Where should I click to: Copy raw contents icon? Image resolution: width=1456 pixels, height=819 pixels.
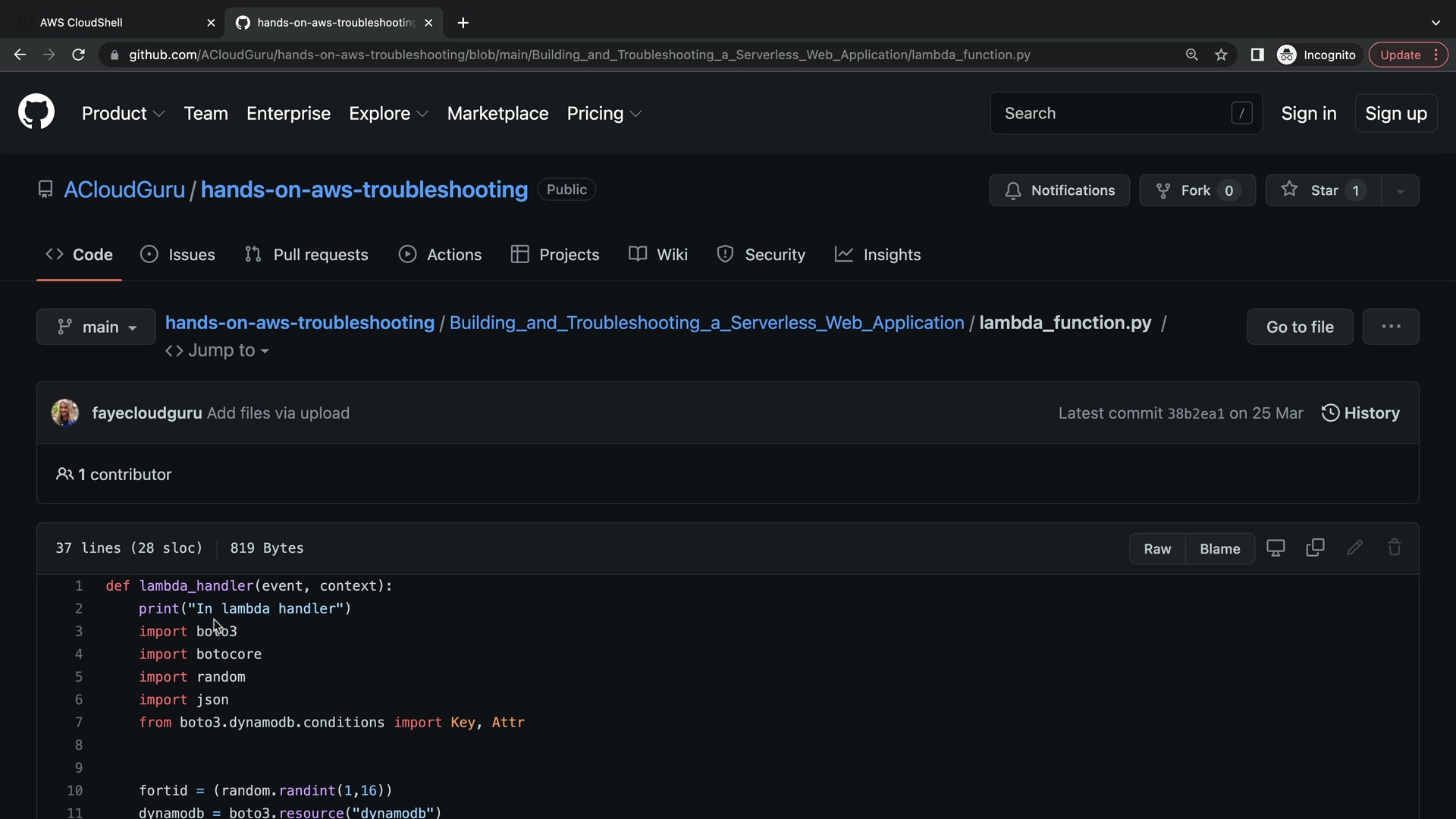click(1315, 548)
